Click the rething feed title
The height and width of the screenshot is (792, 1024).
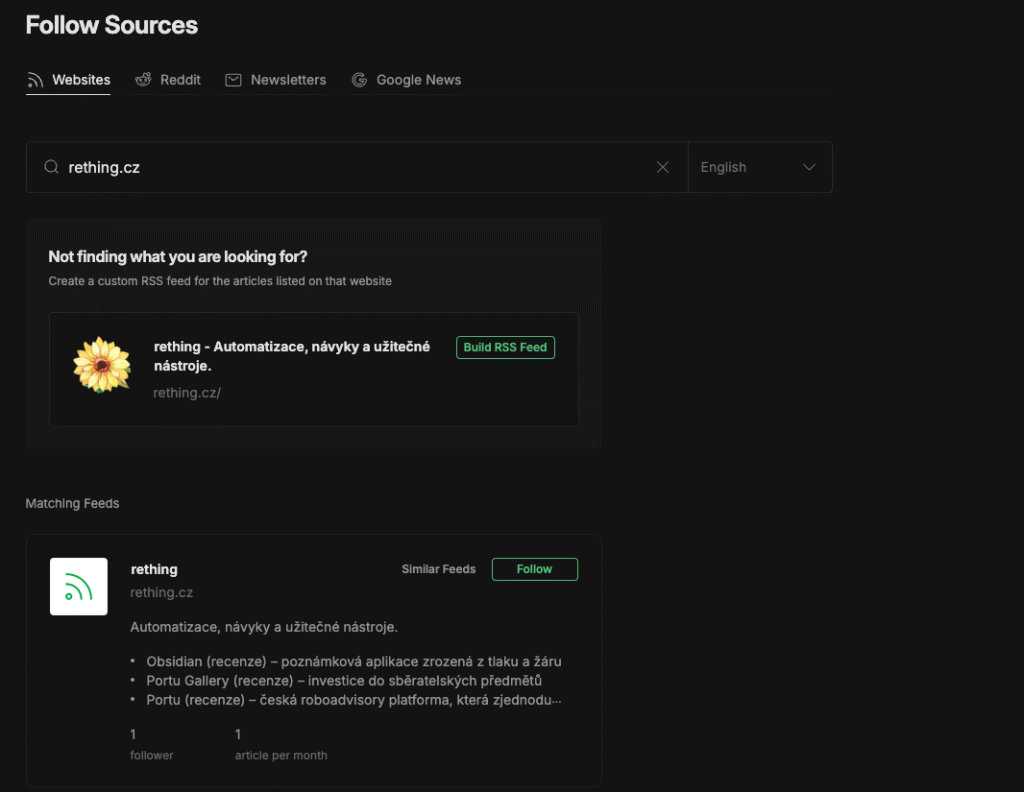(x=154, y=569)
